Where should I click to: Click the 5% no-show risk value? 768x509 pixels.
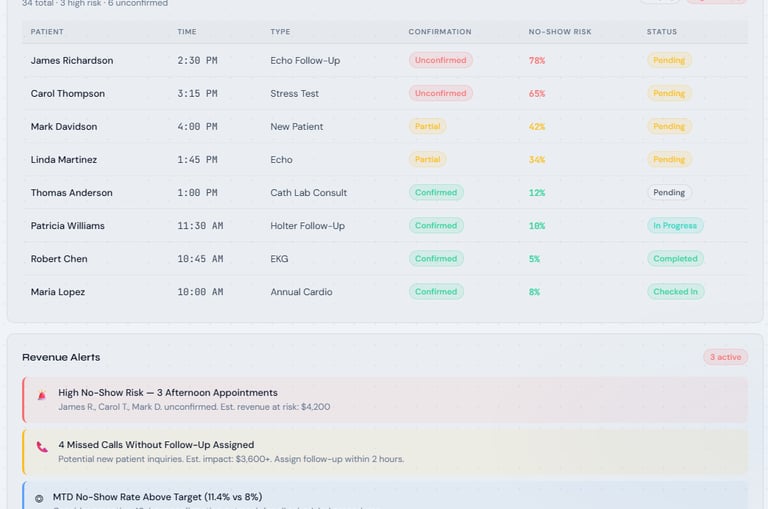pos(534,259)
